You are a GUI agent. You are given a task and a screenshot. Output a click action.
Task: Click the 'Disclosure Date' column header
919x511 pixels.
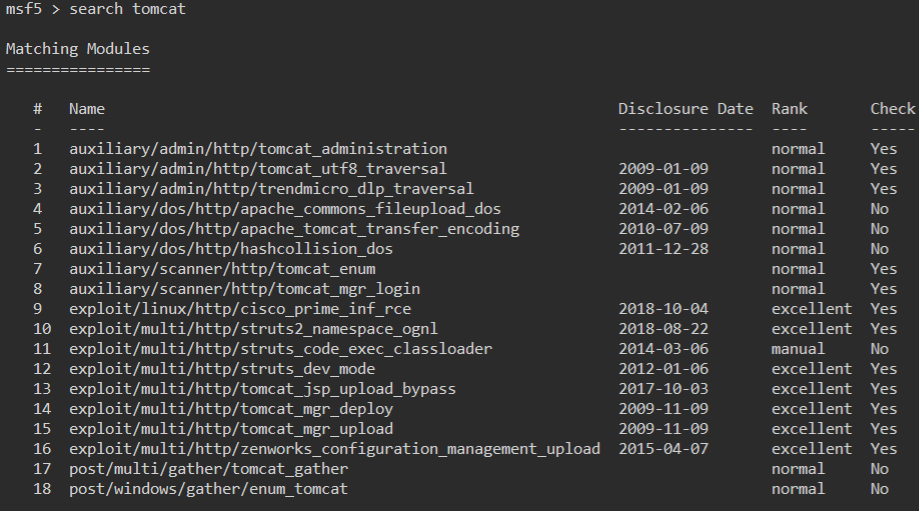685,109
